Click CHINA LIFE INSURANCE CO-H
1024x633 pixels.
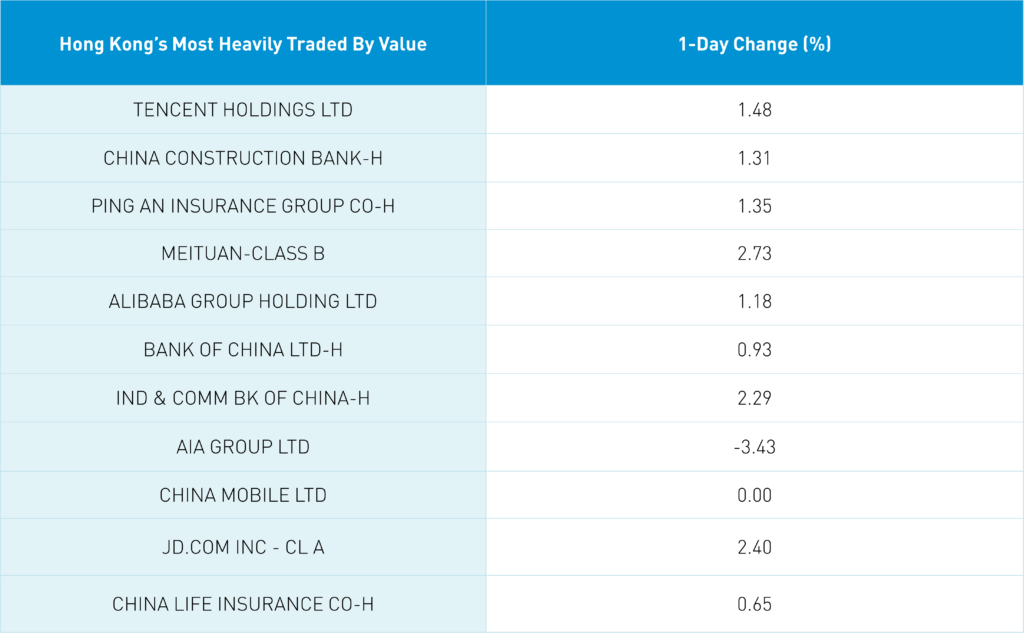[x=243, y=604]
